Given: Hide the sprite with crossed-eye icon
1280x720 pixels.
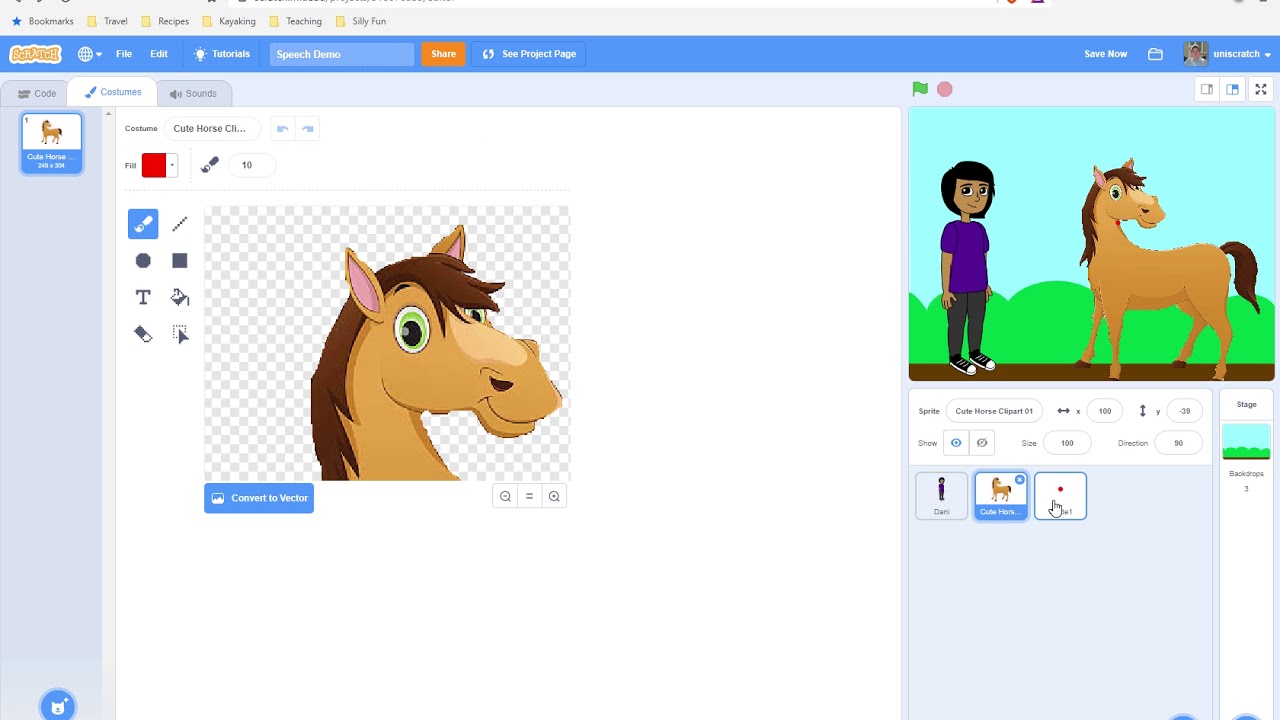Looking at the screenshot, I should click(982, 443).
